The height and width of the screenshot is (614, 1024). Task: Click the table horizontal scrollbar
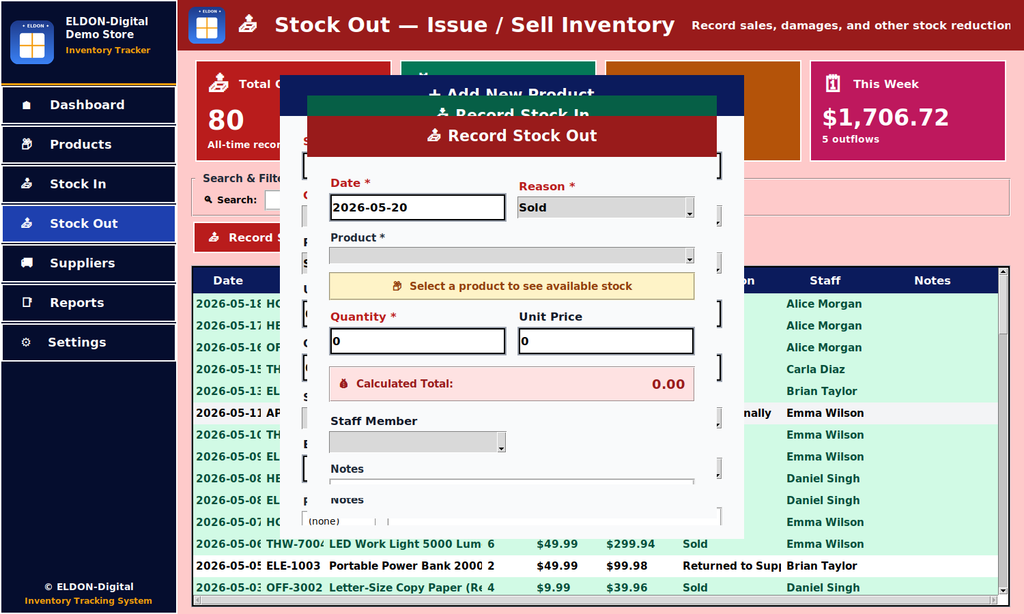tap(596, 600)
